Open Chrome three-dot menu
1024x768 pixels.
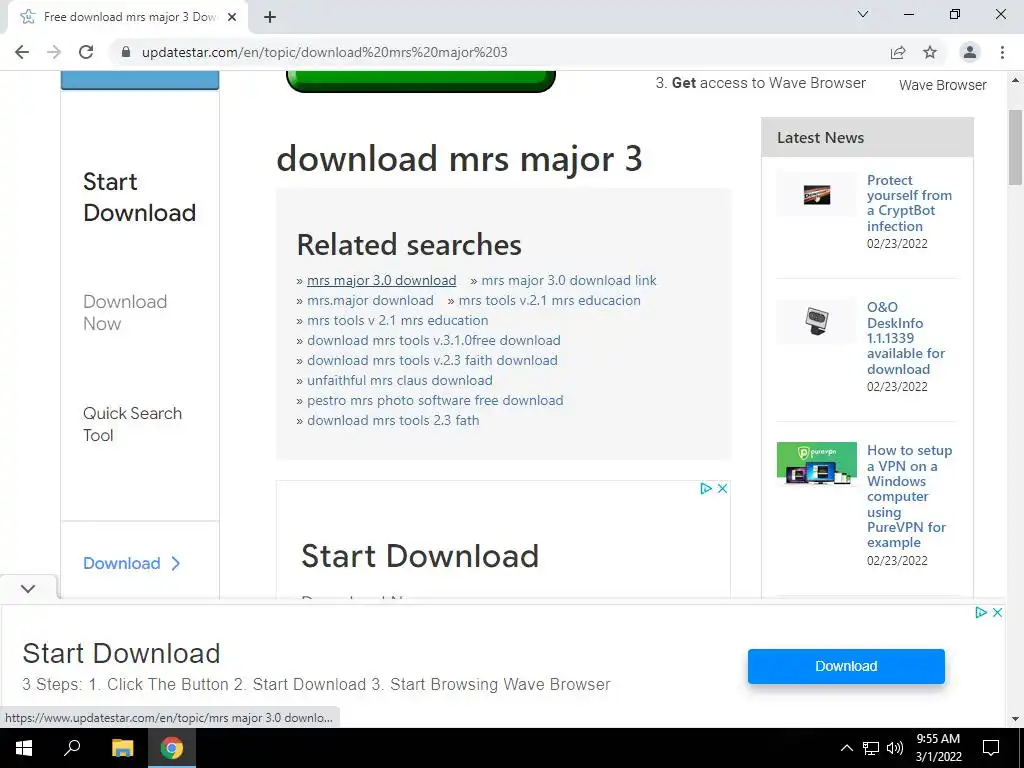point(1002,52)
